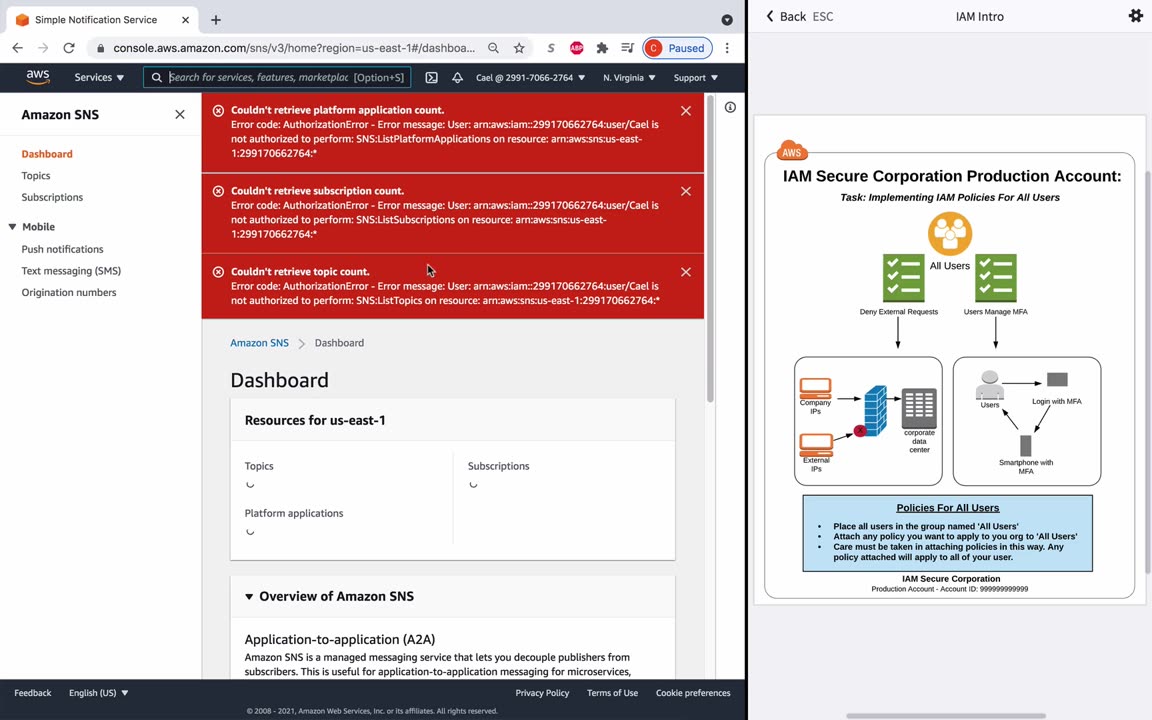The image size is (1152, 720).
Task: Open the N. Virginia region dropdown
Action: coord(629,77)
